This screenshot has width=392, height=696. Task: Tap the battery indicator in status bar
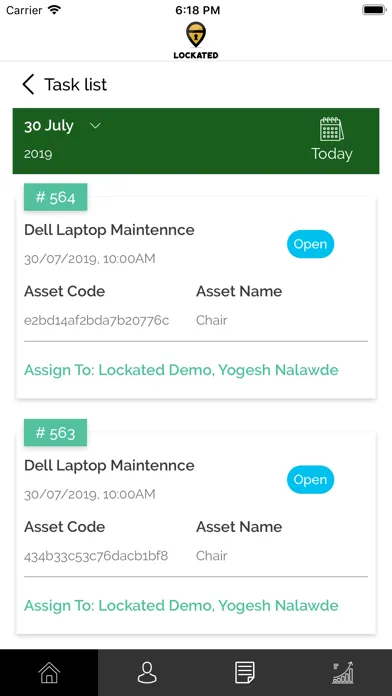(x=374, y=10)
